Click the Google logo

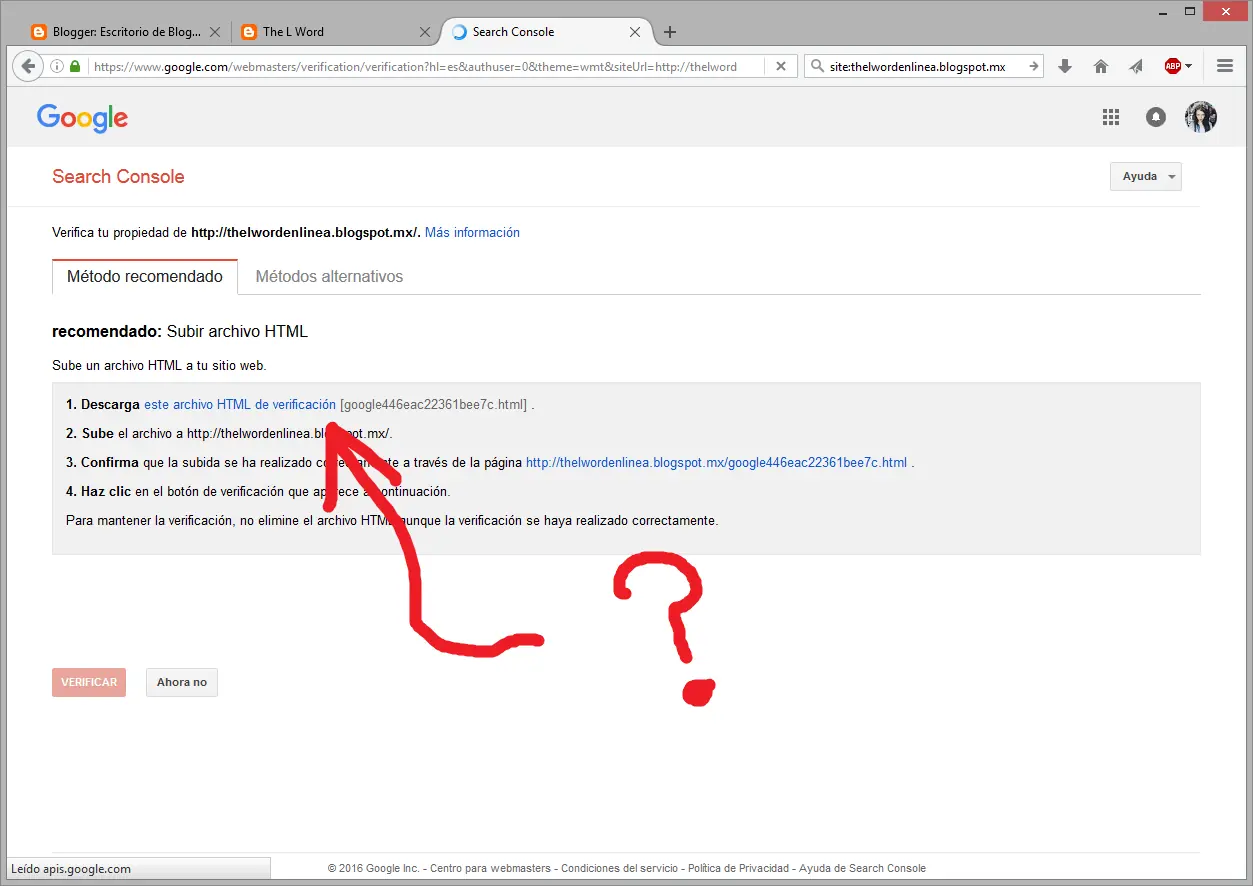pyautogui.click(x=83, y=118)
